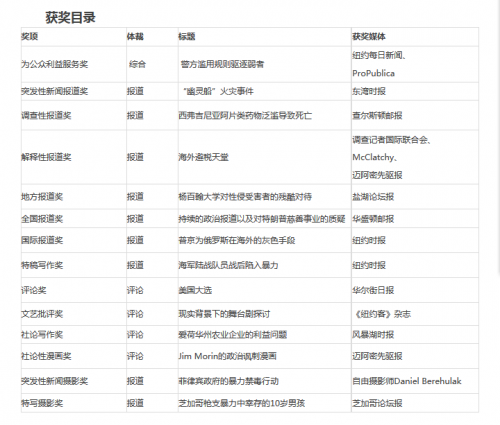500x425 pixels.
Task: Select the 获奖媒体 column header
Action: [x=369, y=36]
